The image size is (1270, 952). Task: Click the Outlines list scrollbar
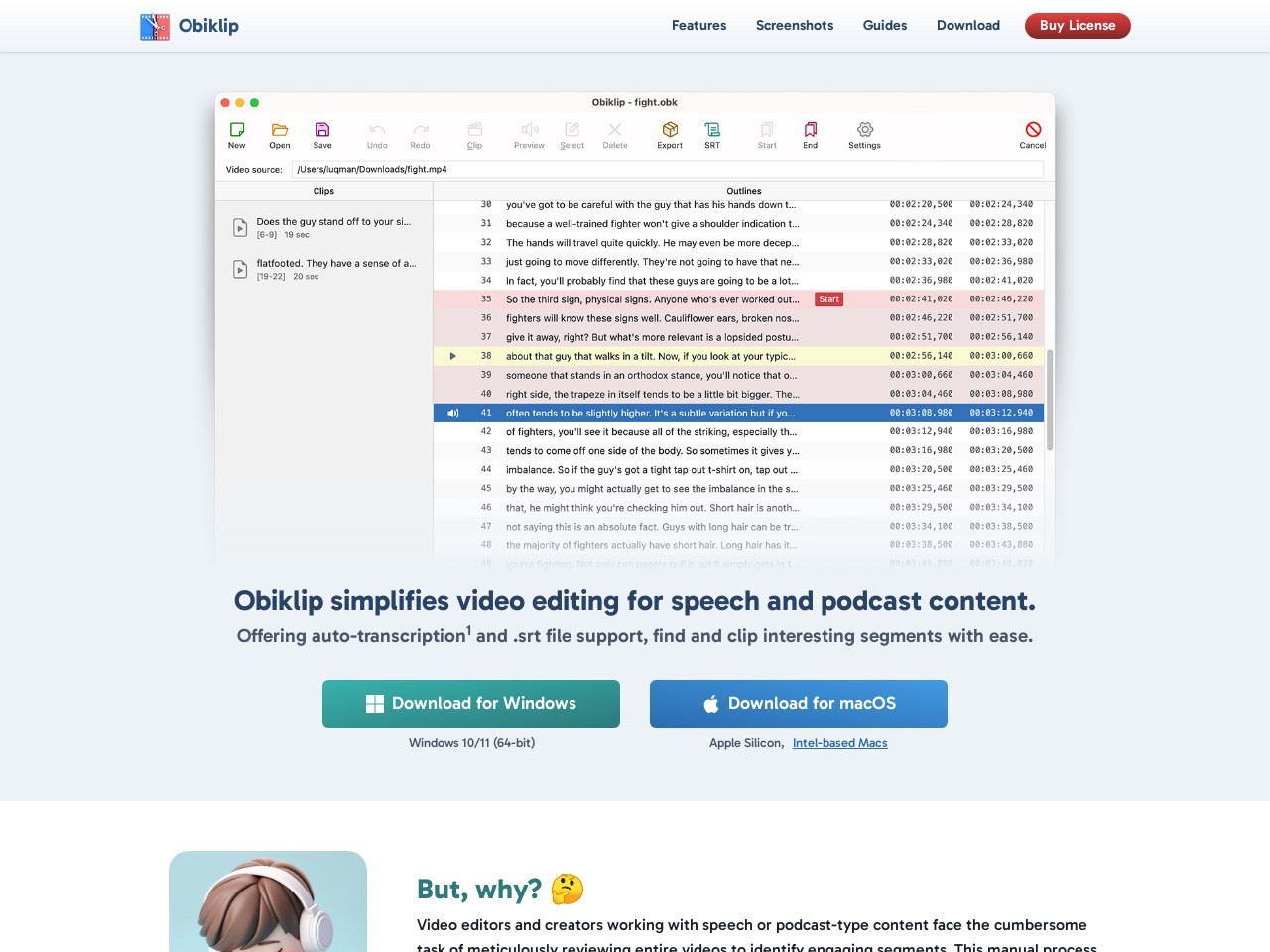coord(1050,400)
